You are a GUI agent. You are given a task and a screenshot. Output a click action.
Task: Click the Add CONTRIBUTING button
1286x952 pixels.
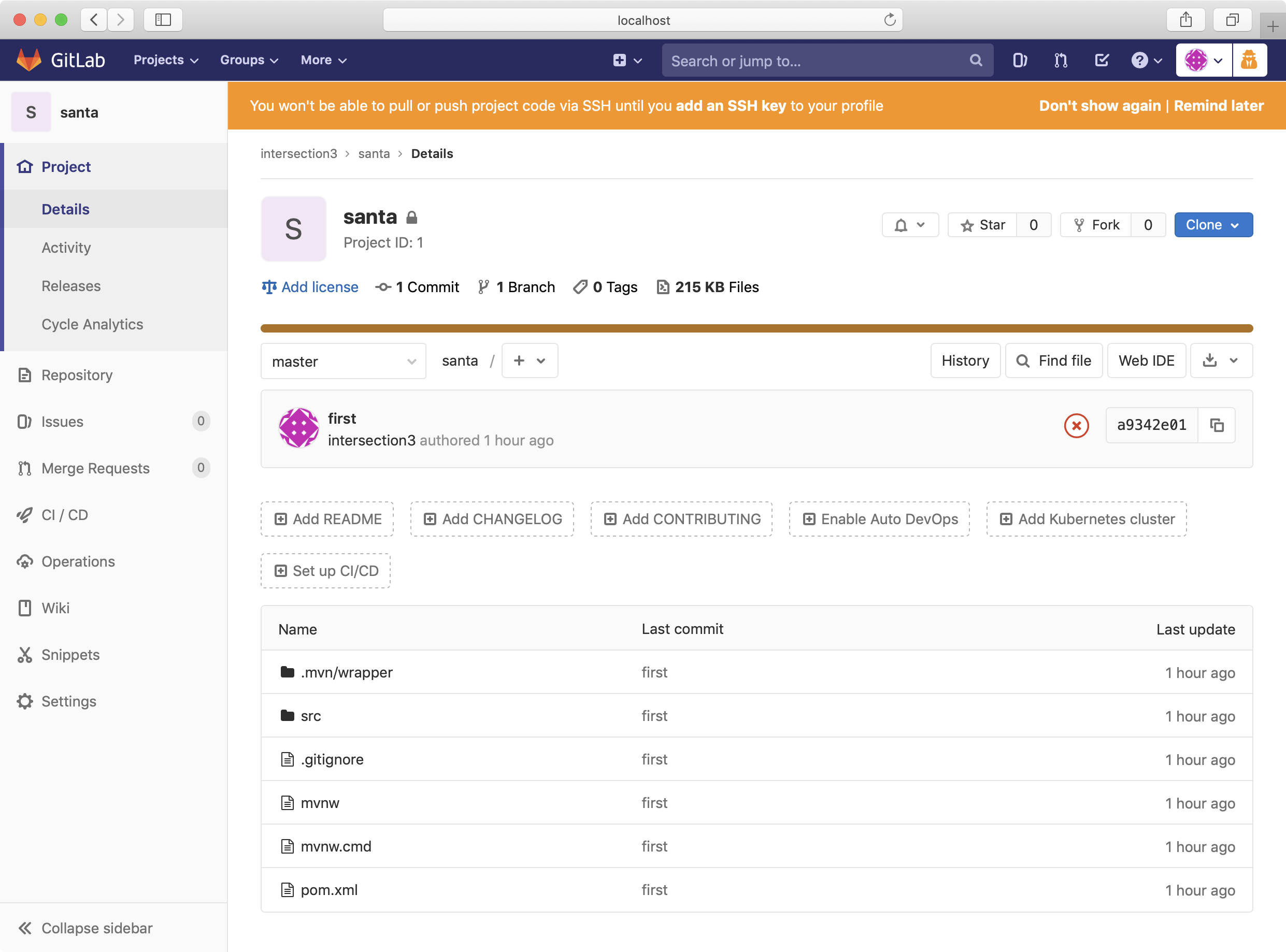[681, 519]
